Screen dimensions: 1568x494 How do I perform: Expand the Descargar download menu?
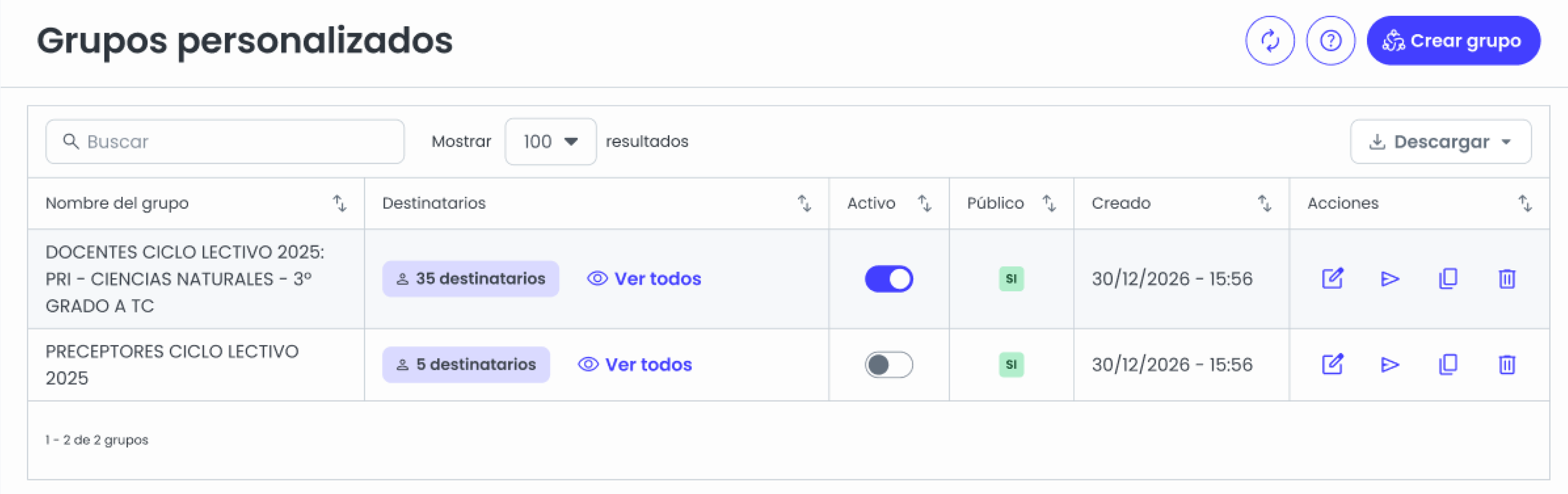(x=1441, y=142)
